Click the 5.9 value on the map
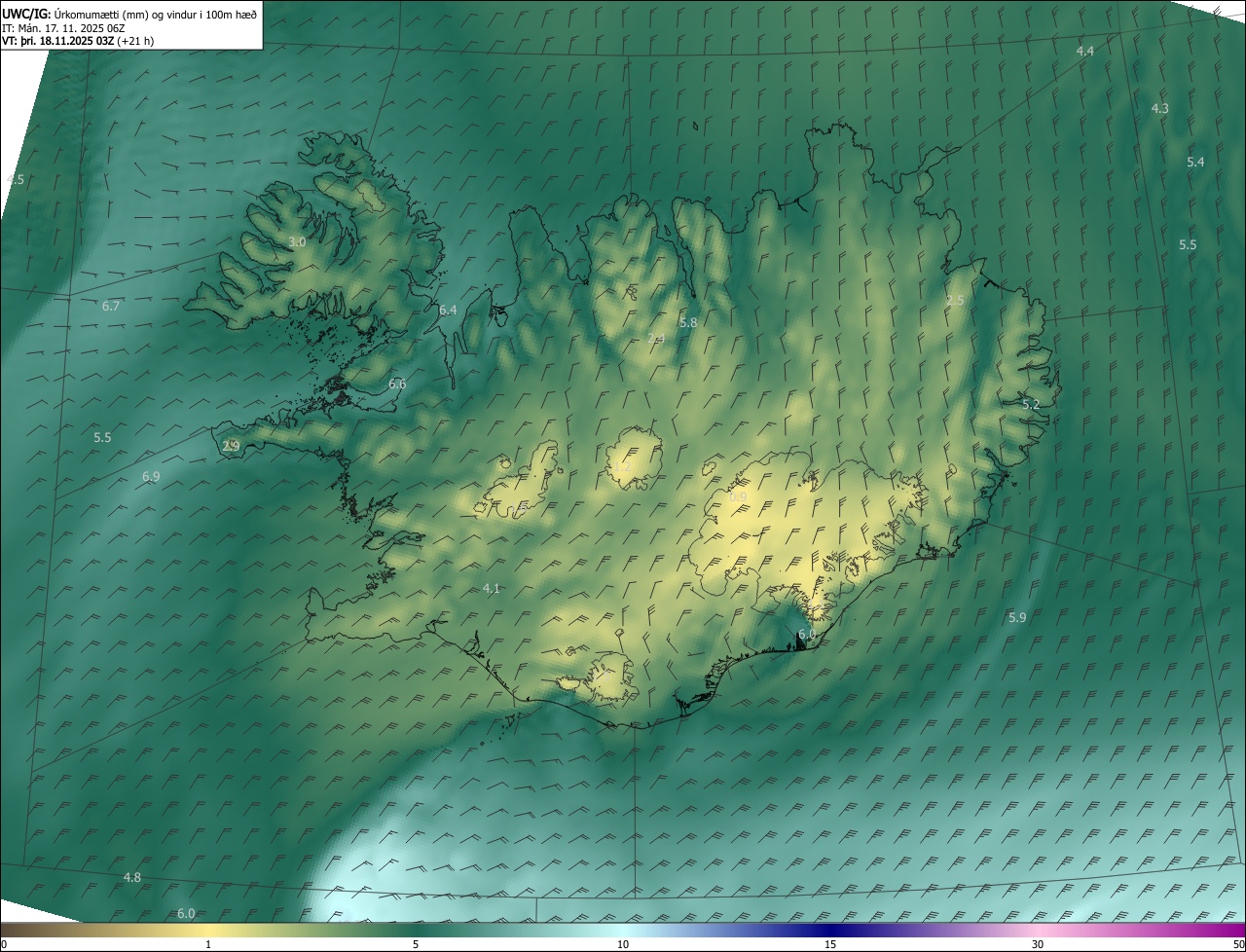The image size is (1246, 952). (x=1017, y=617)
